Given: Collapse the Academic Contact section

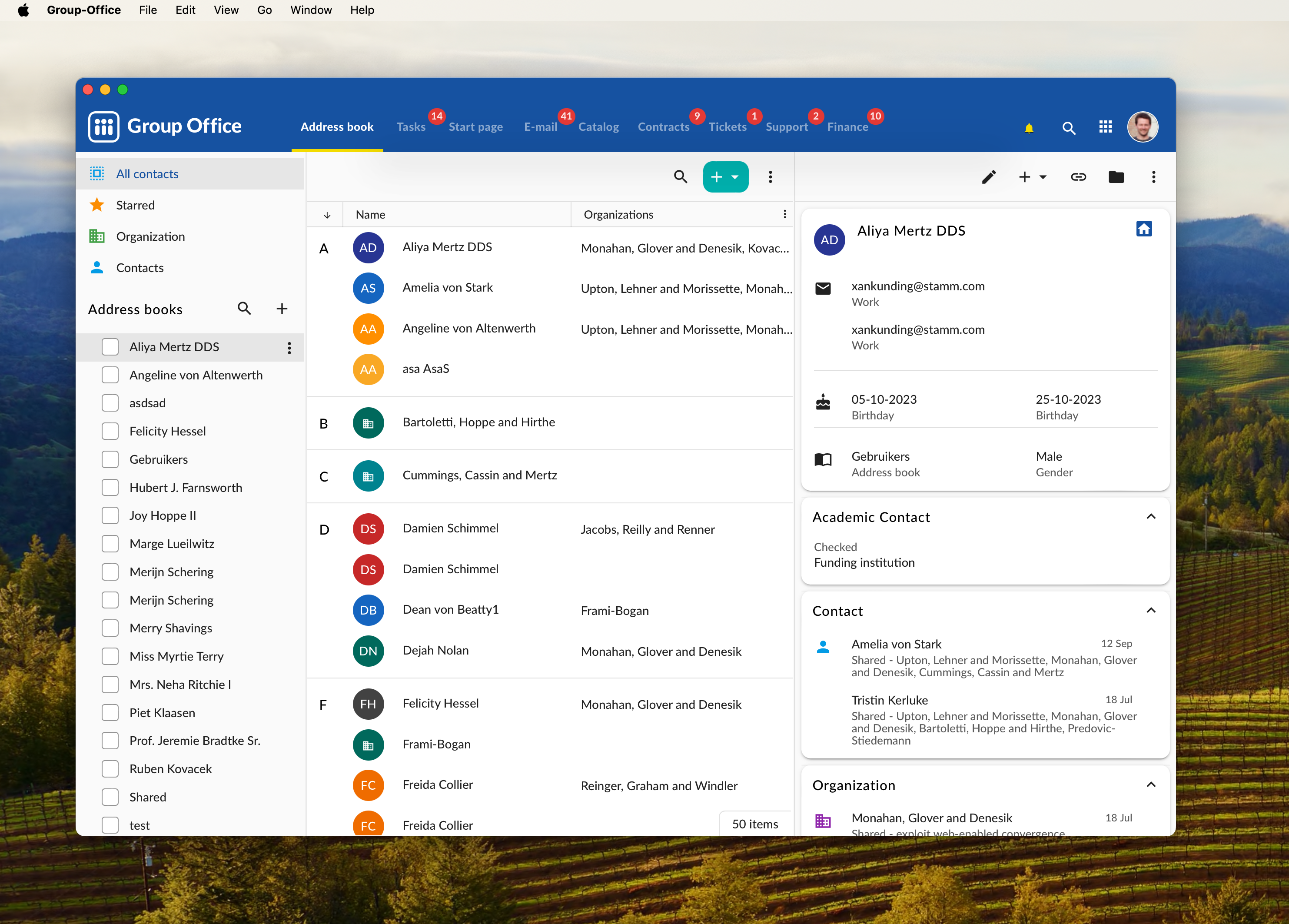Looking at the screenshot, I should click(1151, 517).
